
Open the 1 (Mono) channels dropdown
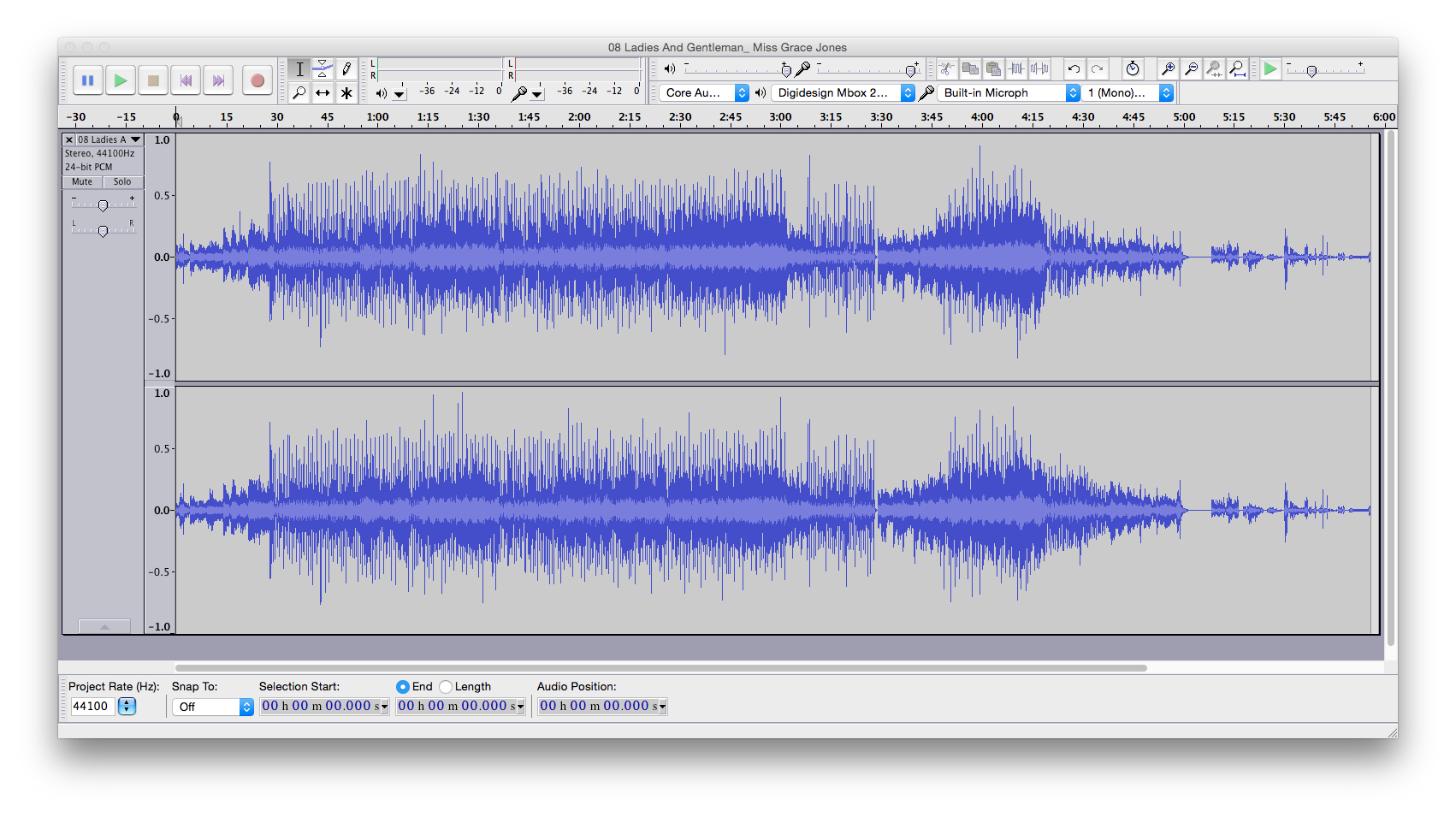[x=1128, y=93]
